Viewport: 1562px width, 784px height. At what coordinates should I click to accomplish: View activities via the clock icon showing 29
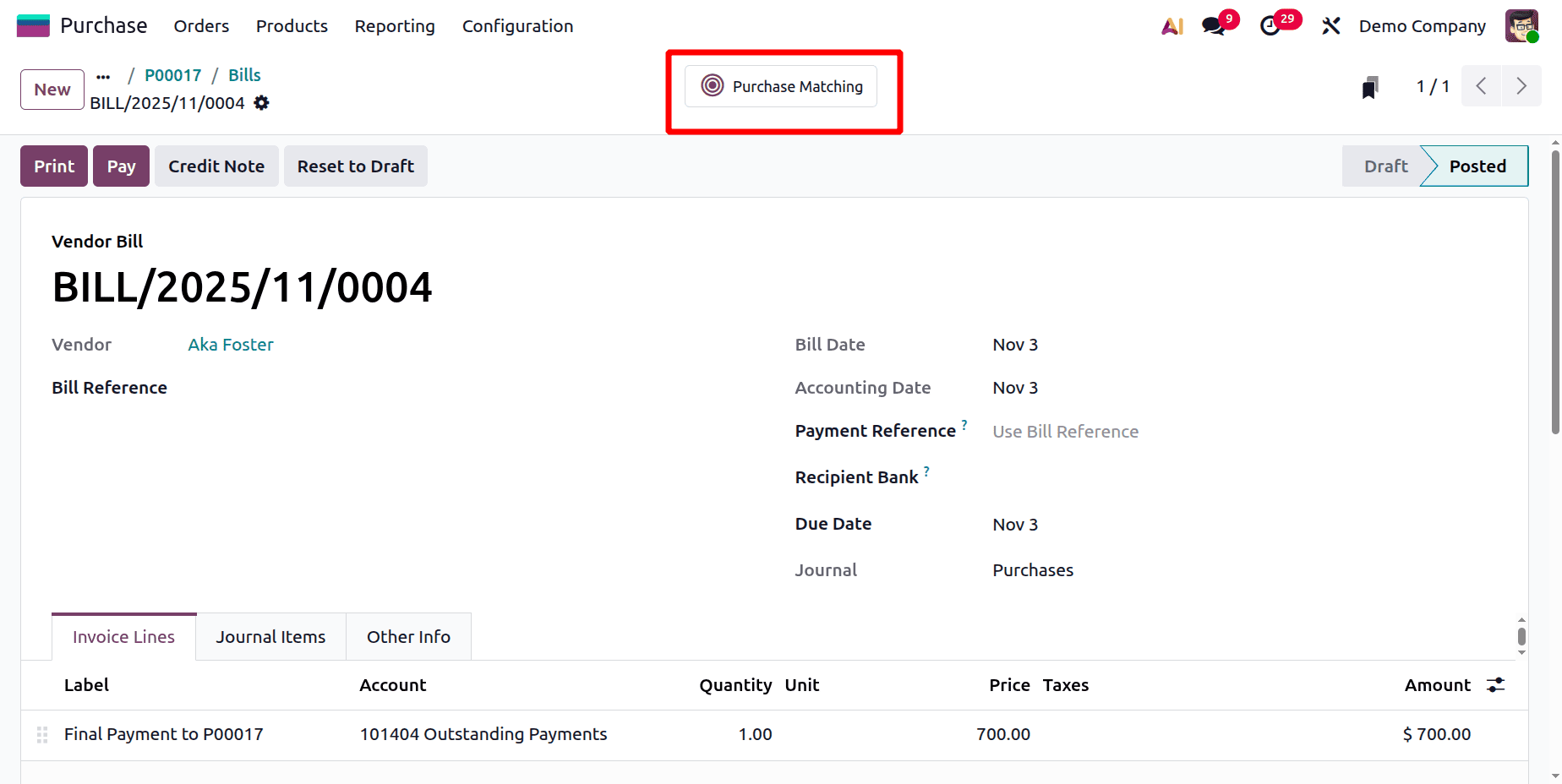pyautogui.click(x=1271, y=25)
